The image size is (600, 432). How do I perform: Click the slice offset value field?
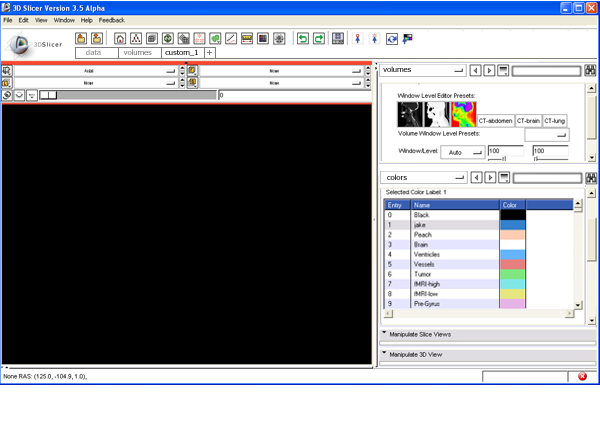294,95
